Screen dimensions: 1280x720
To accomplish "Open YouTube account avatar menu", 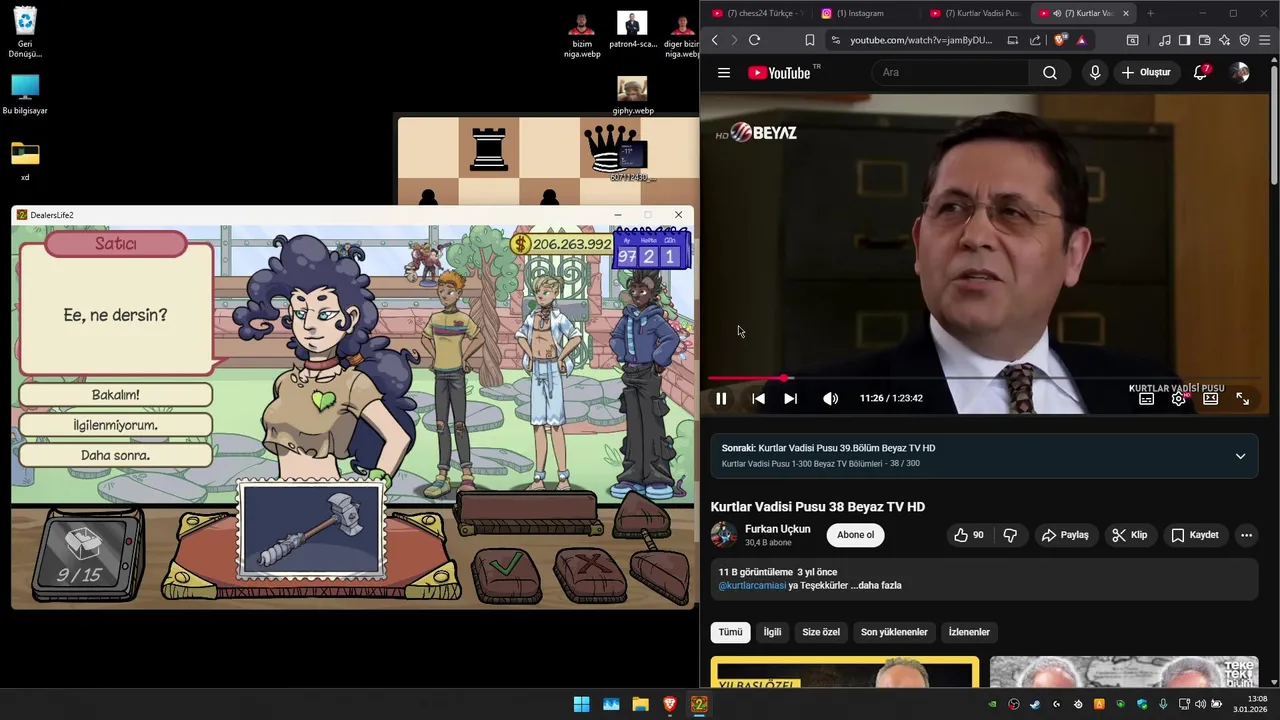I will tap(1240, 72).
